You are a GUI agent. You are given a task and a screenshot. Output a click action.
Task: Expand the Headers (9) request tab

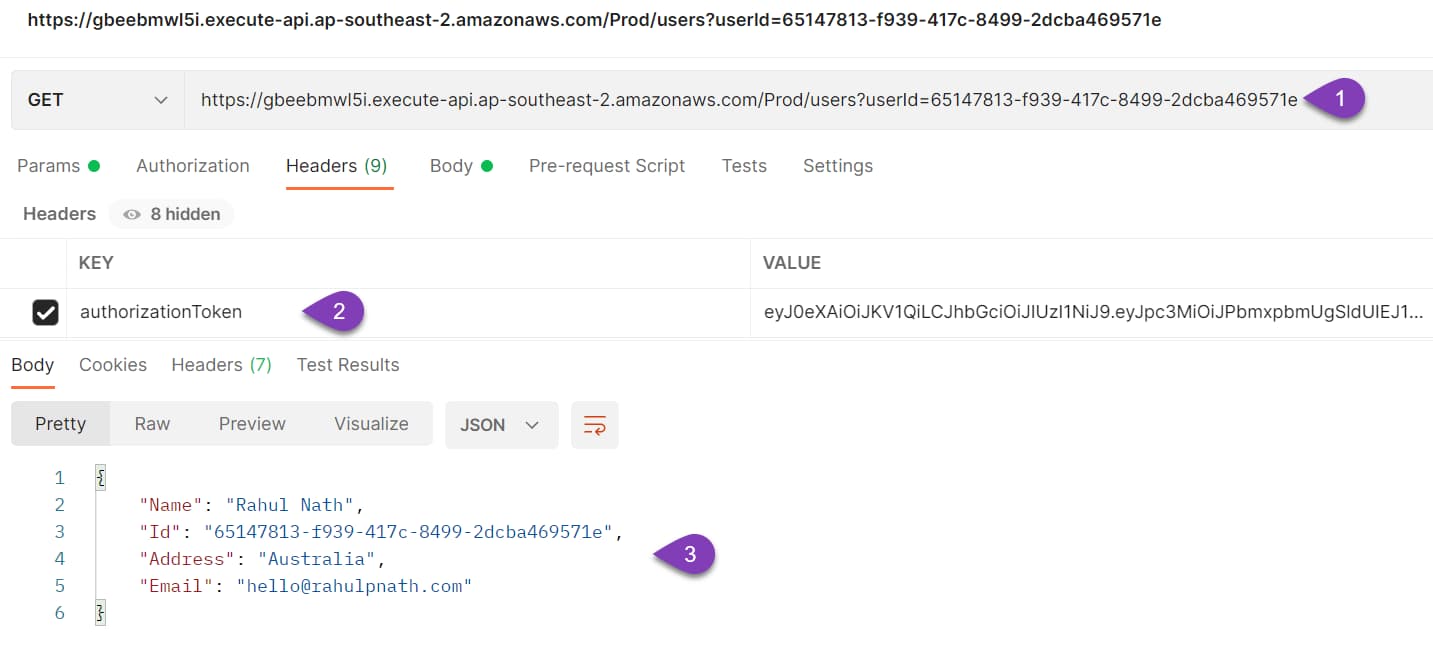pyautogui.click(x=338, y=165)
